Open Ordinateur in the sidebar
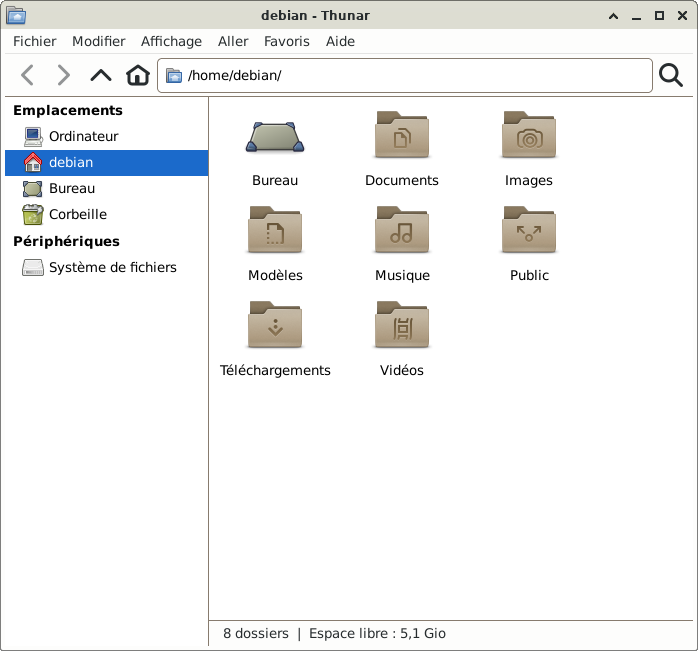The image size is (698, 651). click(x=107, y=136)
